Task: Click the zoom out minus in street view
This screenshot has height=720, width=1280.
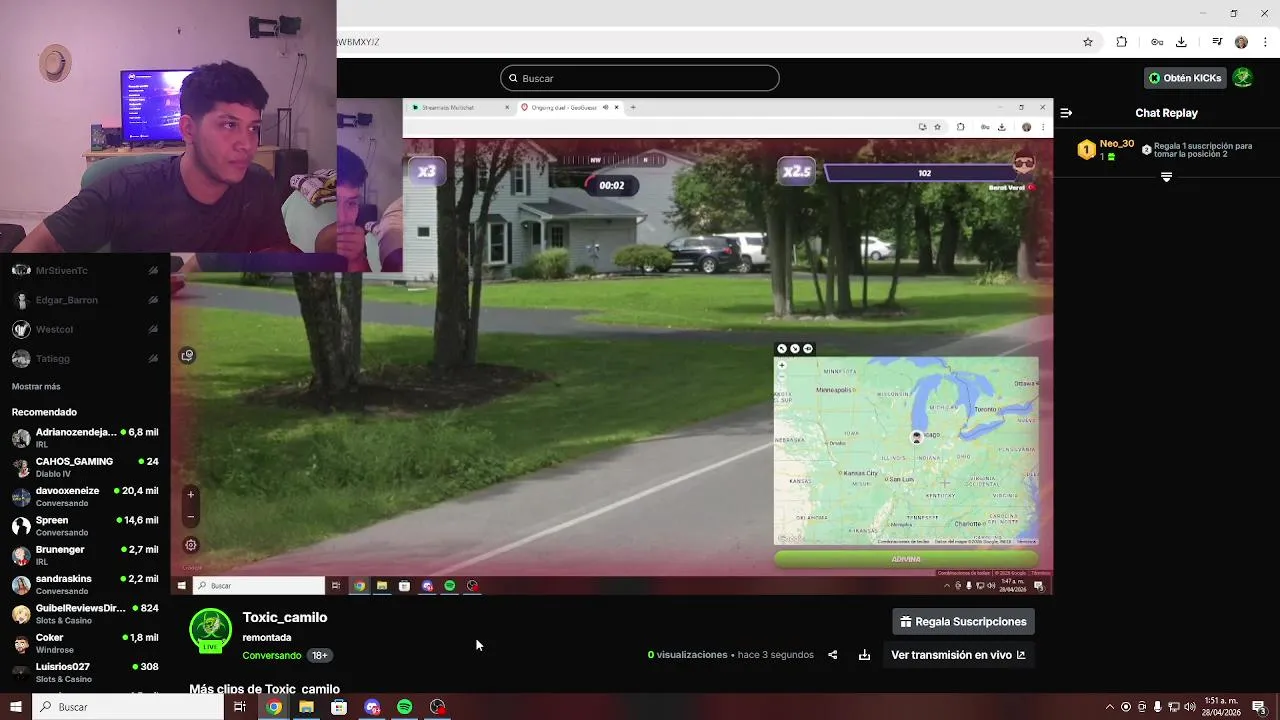Action: point(191,517)
